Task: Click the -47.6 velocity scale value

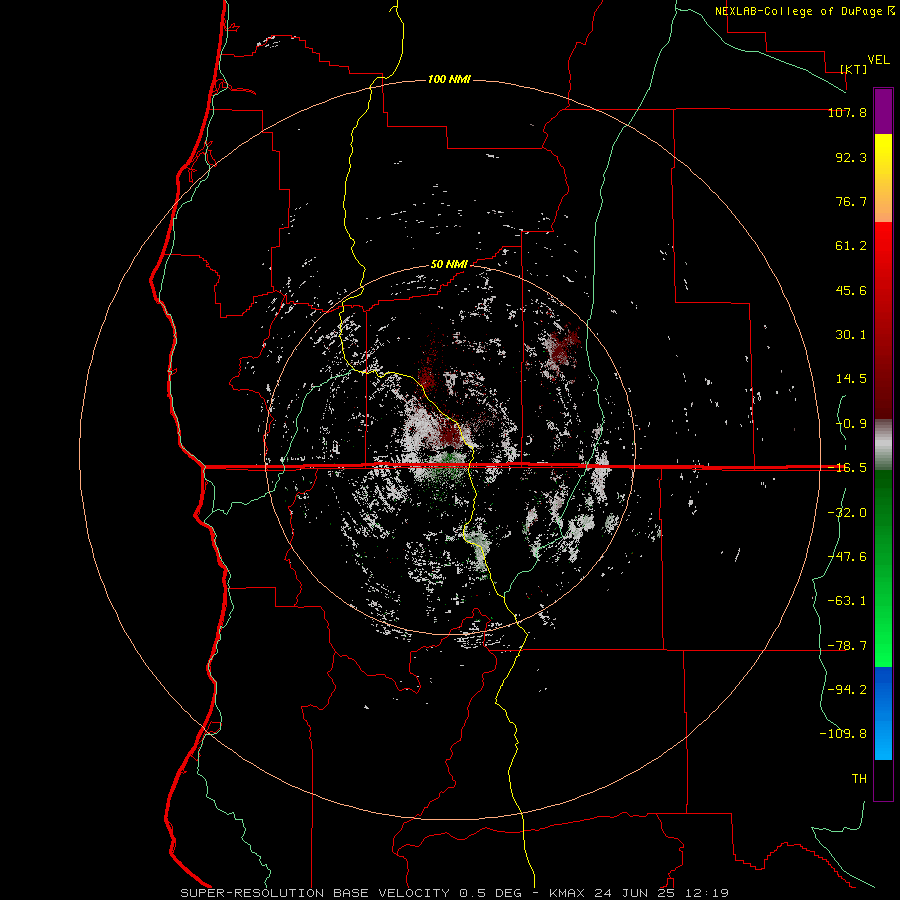Action: coord(847,557)
